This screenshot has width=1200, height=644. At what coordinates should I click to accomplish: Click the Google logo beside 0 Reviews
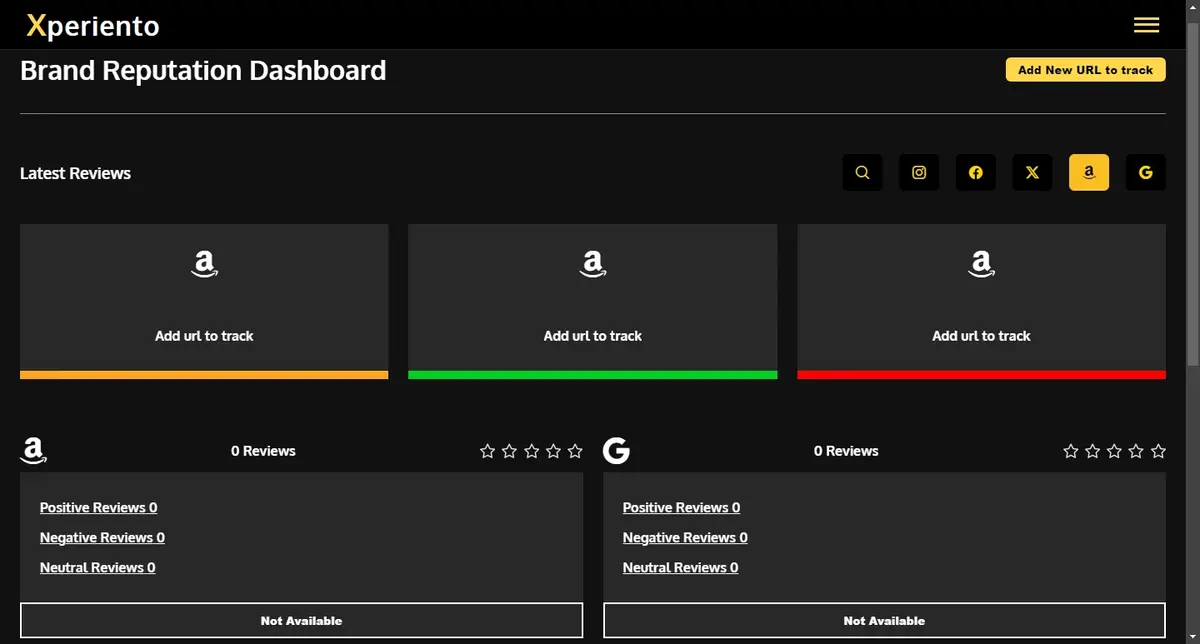[616, 451]
